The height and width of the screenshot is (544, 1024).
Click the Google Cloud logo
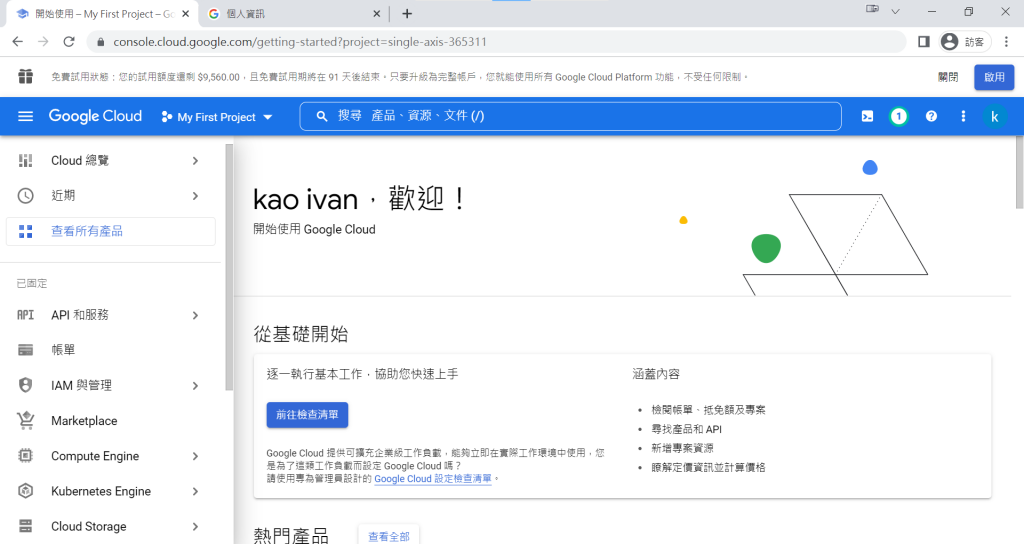(95, 116)
